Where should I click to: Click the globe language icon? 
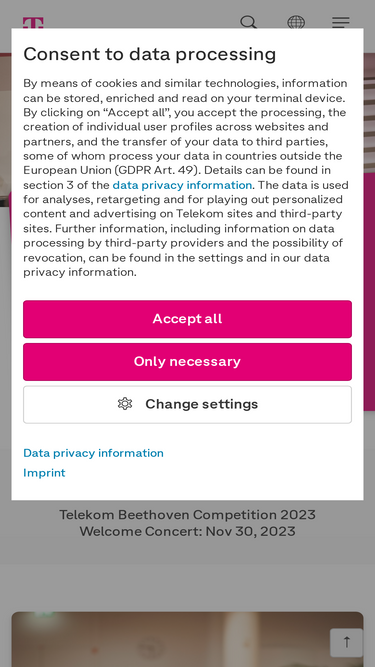296,22
